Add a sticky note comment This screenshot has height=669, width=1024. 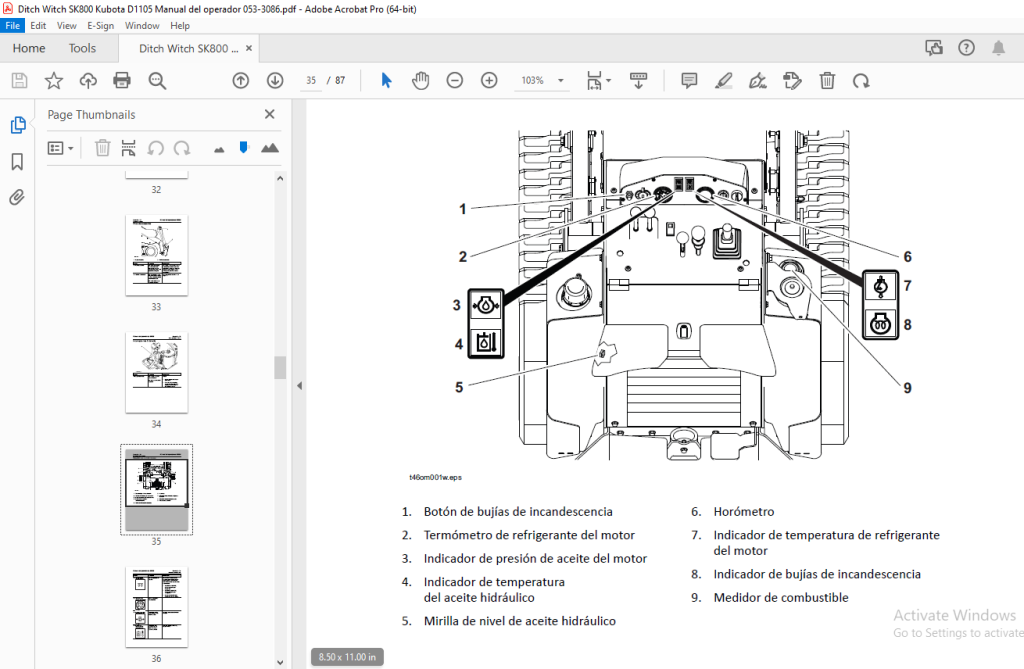click(689, 80)
